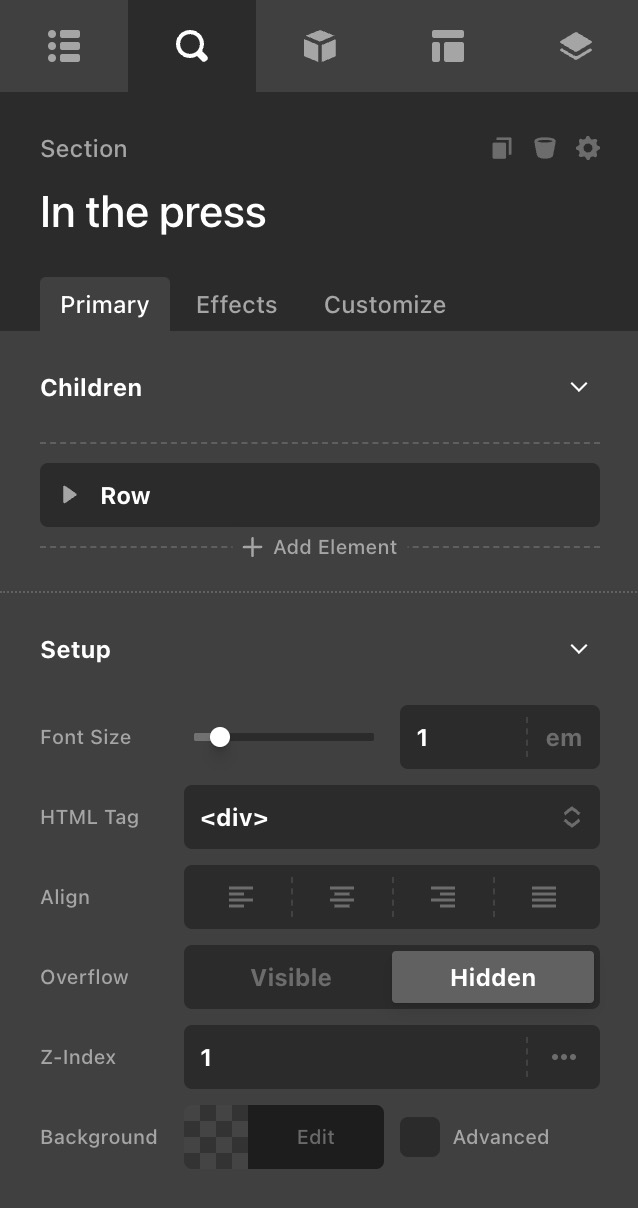Set Overflow to Hidden
The image size is (638, 1208).
[493, 977]
